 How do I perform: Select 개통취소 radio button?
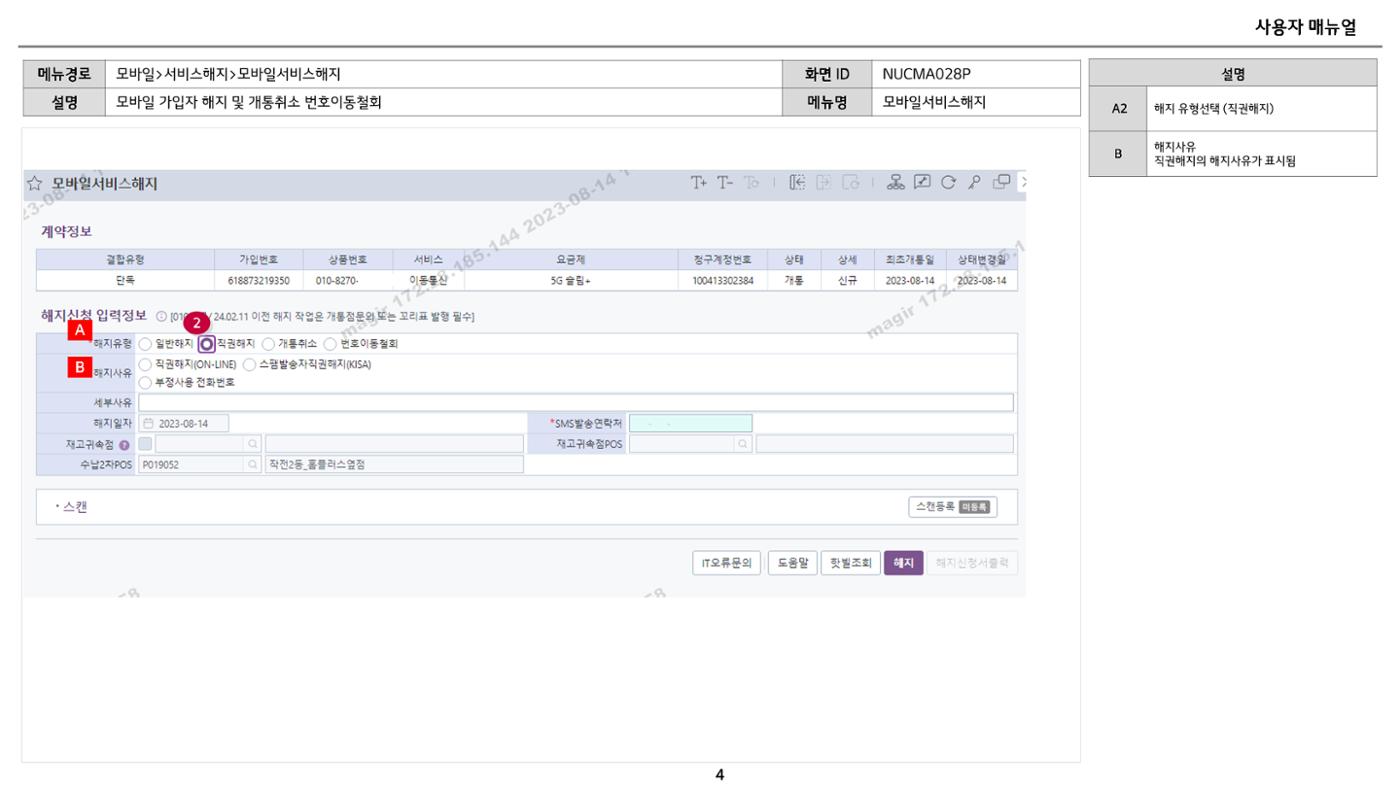point(268,344)
